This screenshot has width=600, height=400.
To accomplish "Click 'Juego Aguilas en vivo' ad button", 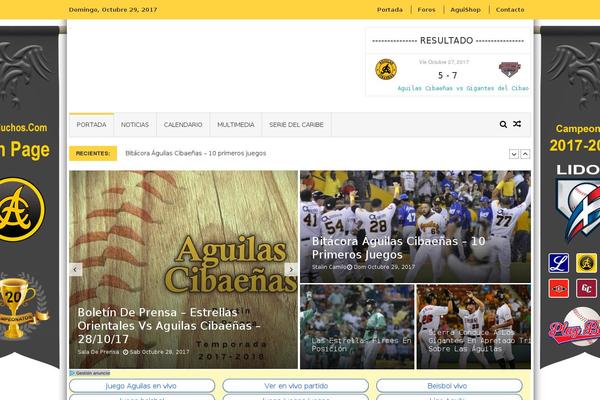I will click(142, 386).
